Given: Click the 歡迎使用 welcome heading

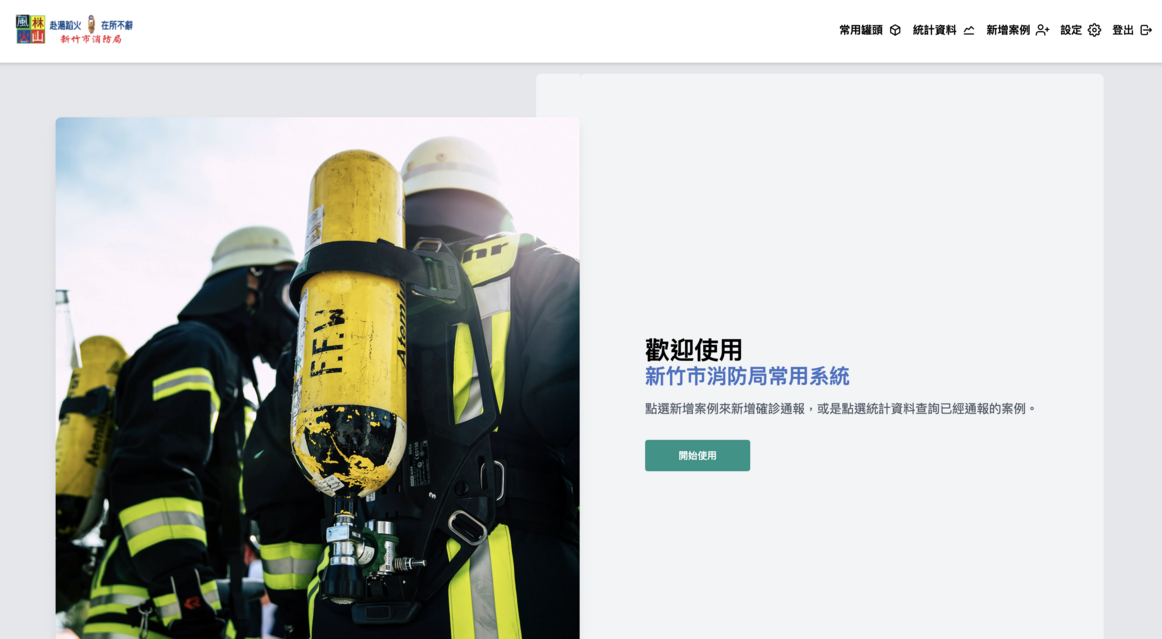Looking at the screenshot, I should [694, 348].
